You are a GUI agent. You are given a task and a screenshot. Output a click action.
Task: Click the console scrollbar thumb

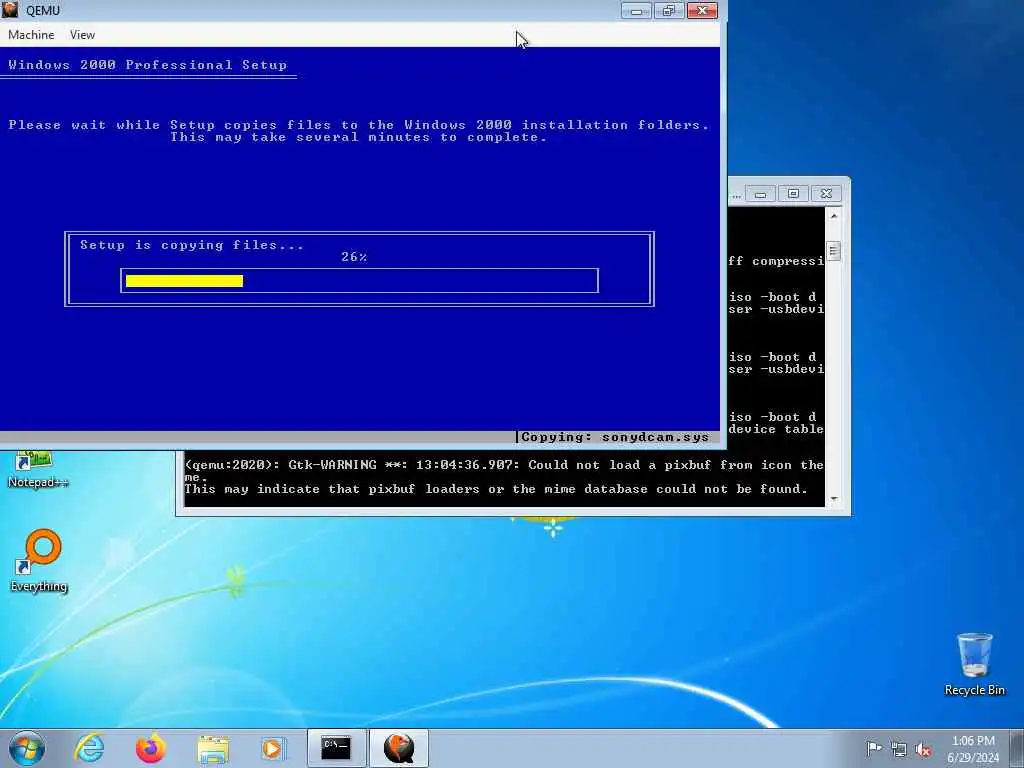click(x=834, y=251)
